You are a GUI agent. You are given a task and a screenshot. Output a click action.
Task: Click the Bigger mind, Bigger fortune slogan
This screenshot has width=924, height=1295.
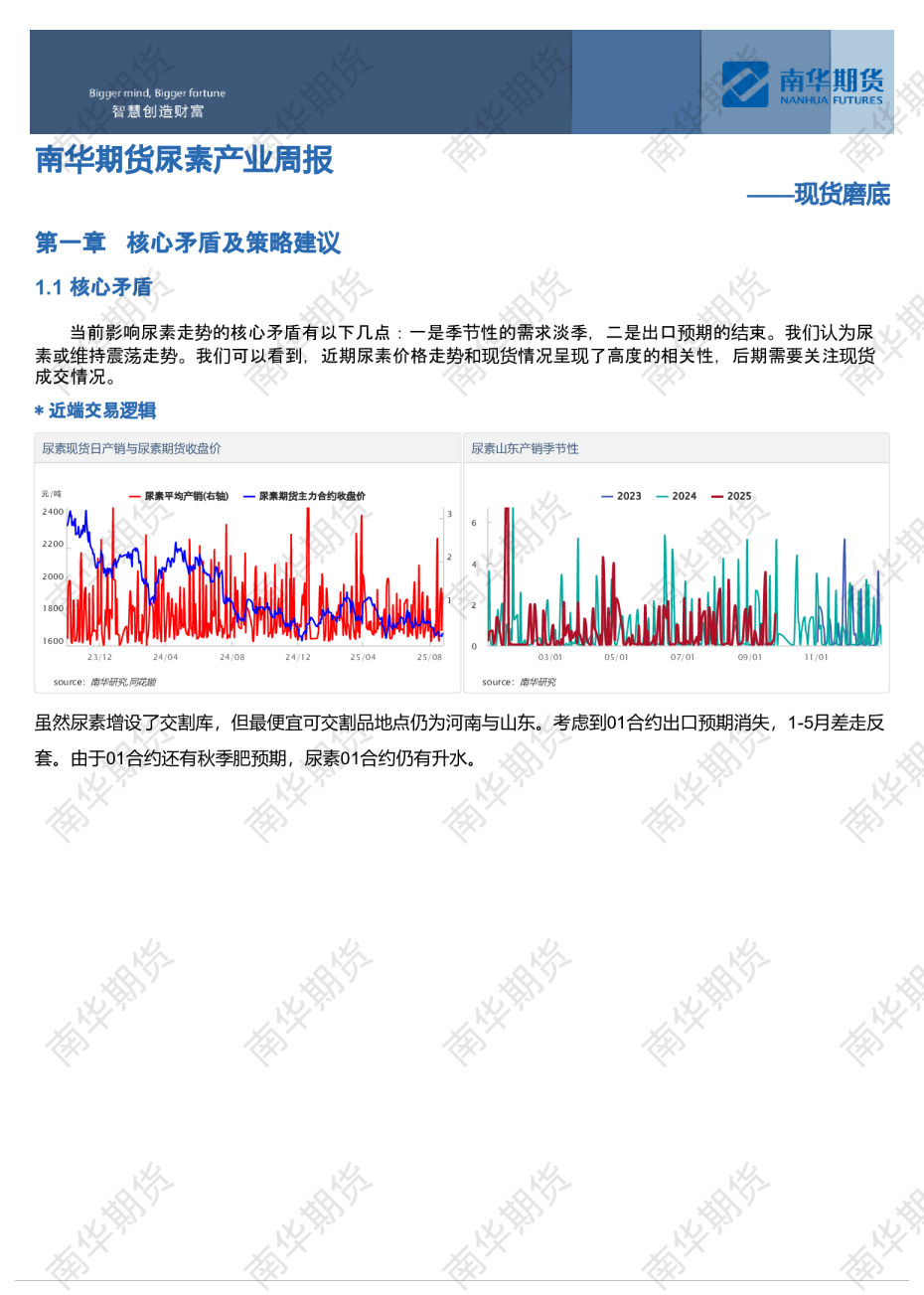pos(157,93)
